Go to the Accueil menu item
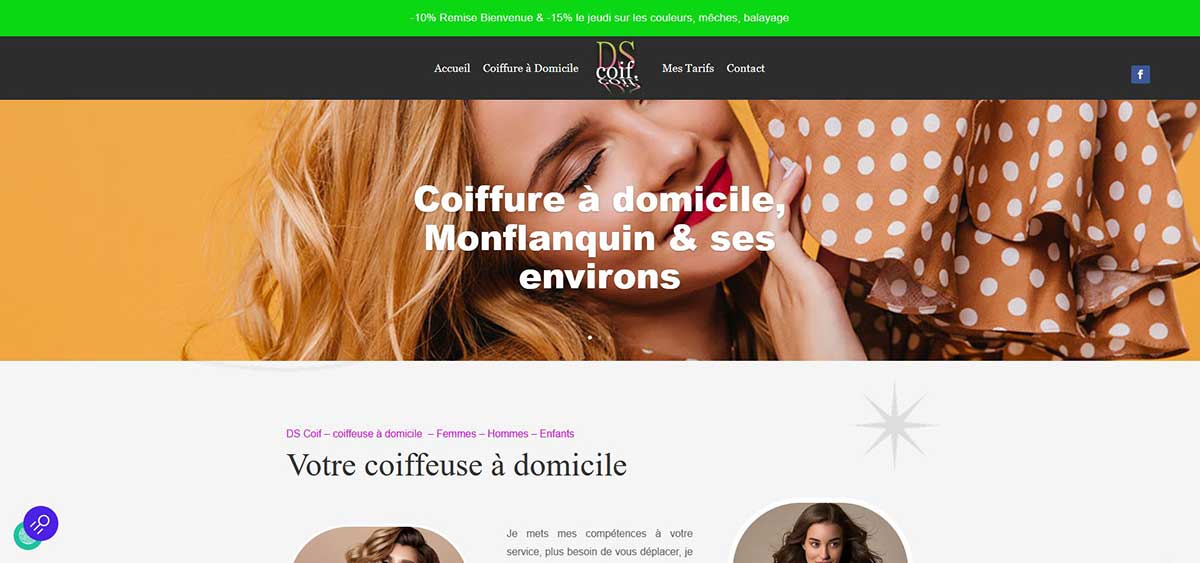Screen dimensions: 1200x563 [x=452, y=68]
